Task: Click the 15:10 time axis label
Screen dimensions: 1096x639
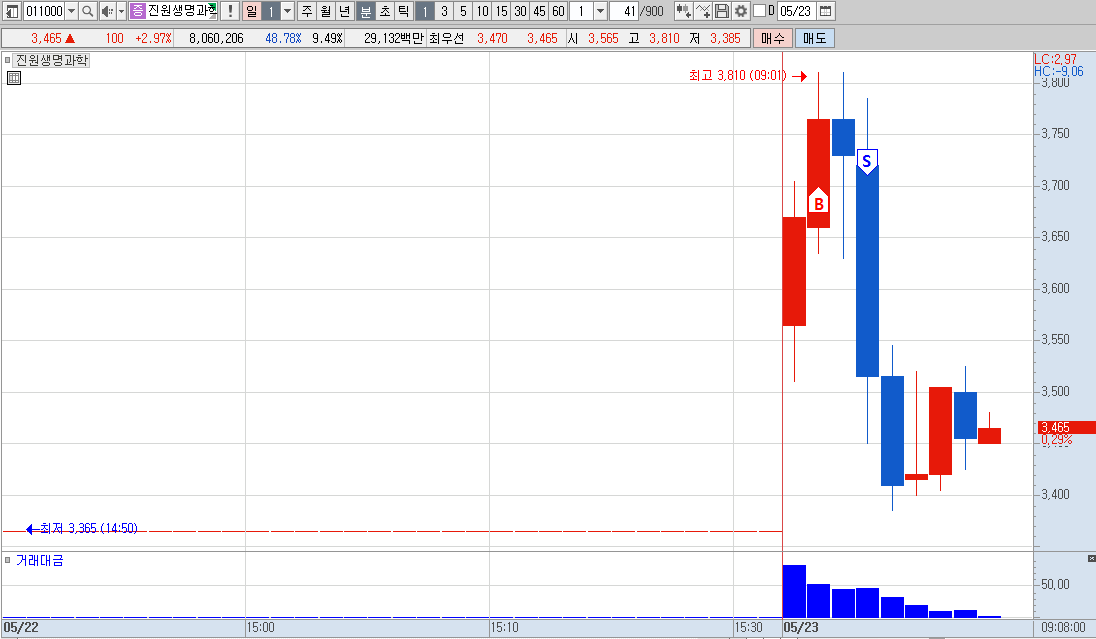Action: tap(505, 627)
